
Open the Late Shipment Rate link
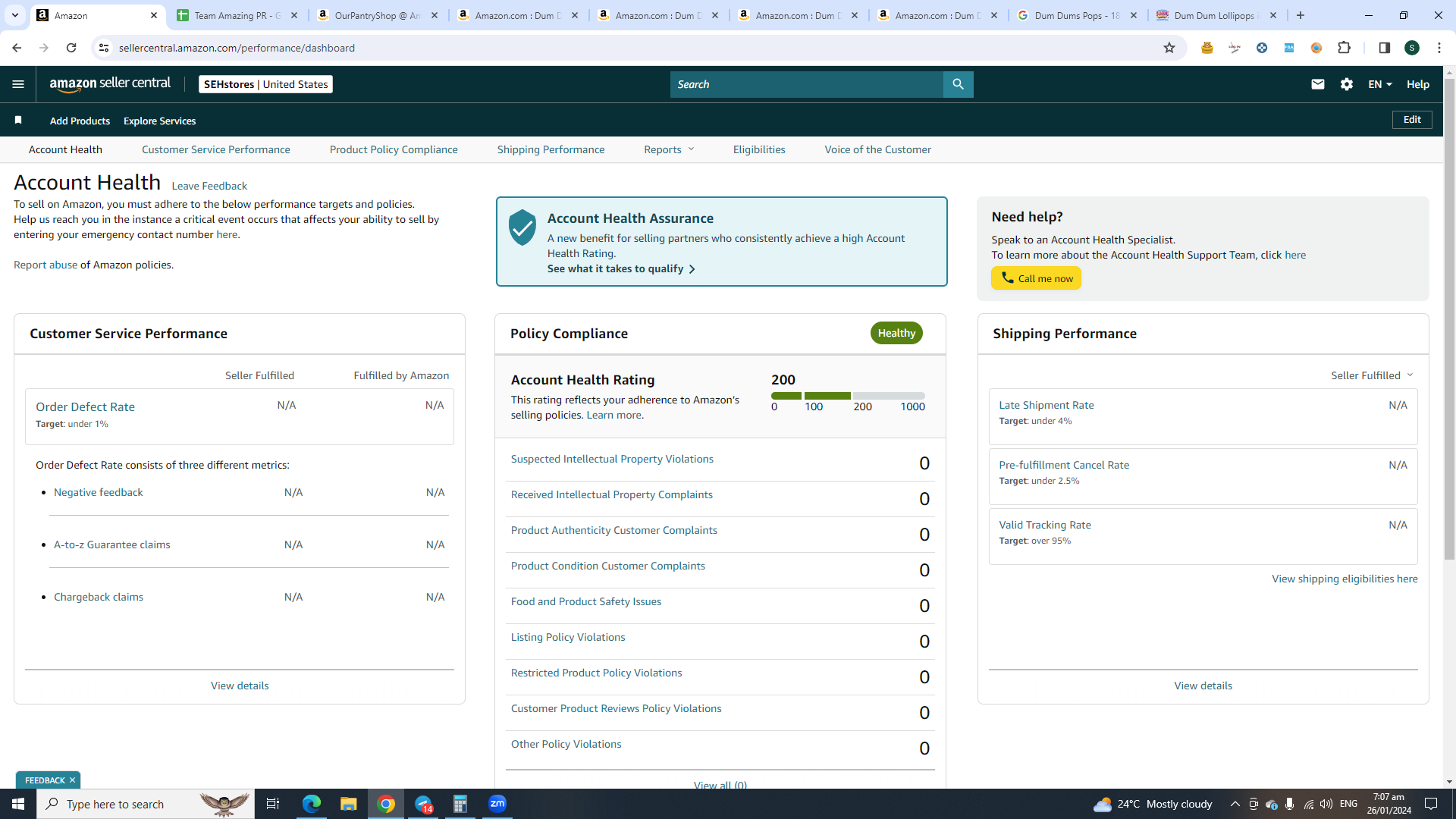[x=1046, y=405]
